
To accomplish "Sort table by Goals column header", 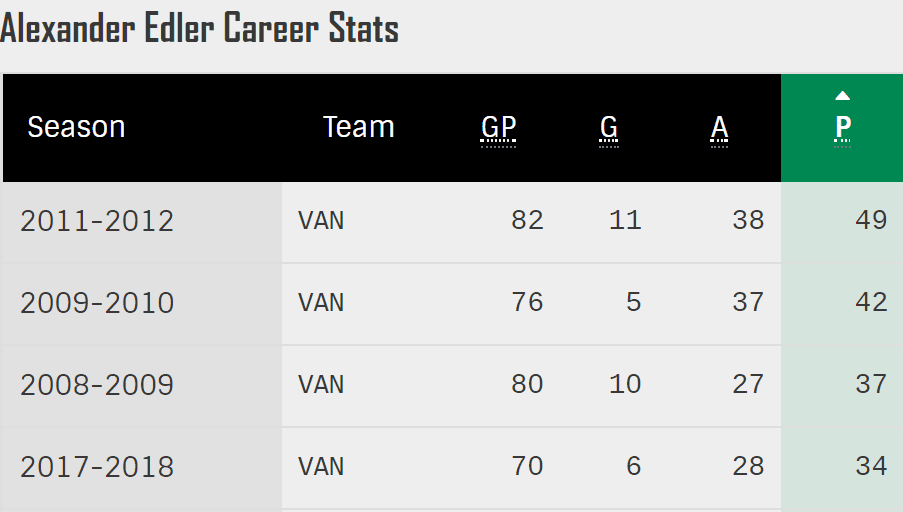I will point(608,128).
